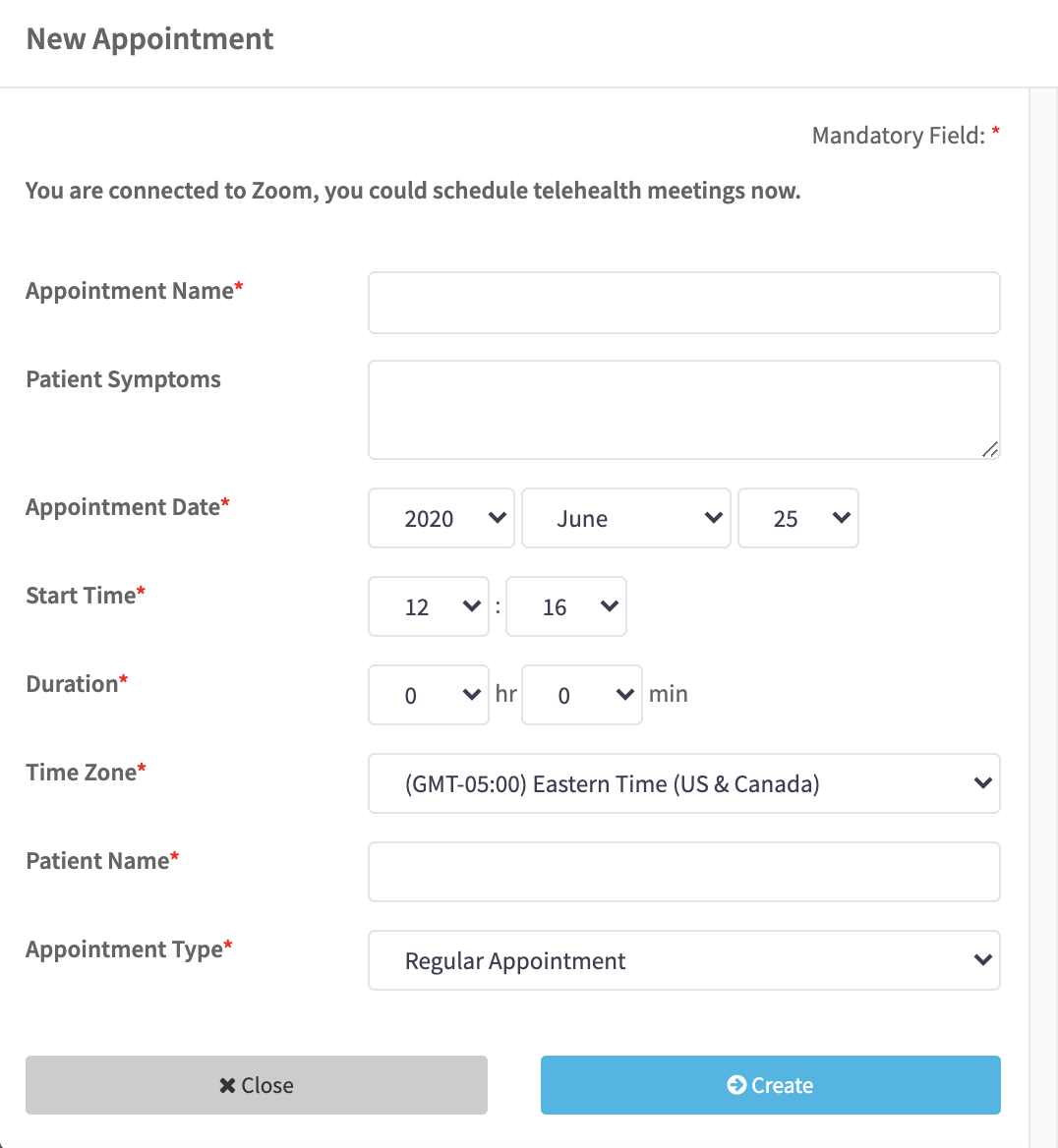The width and height of the screenshot is (1058, 1148).
Task: Open the Duration hours dropdown
Action: (429, 695)
